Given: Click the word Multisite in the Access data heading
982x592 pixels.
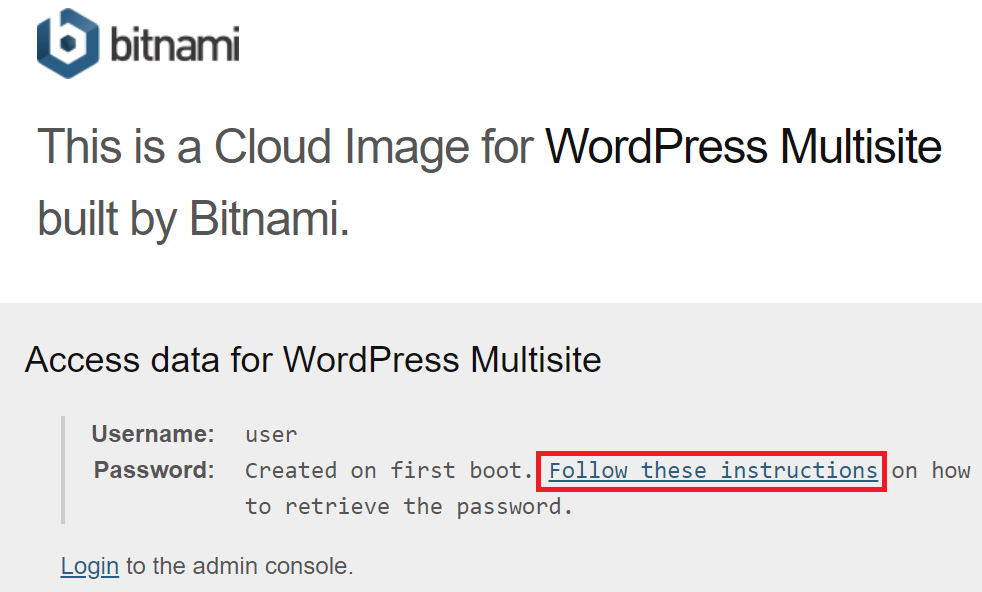Looking at the screenshot, I should [x=535, y=360].
